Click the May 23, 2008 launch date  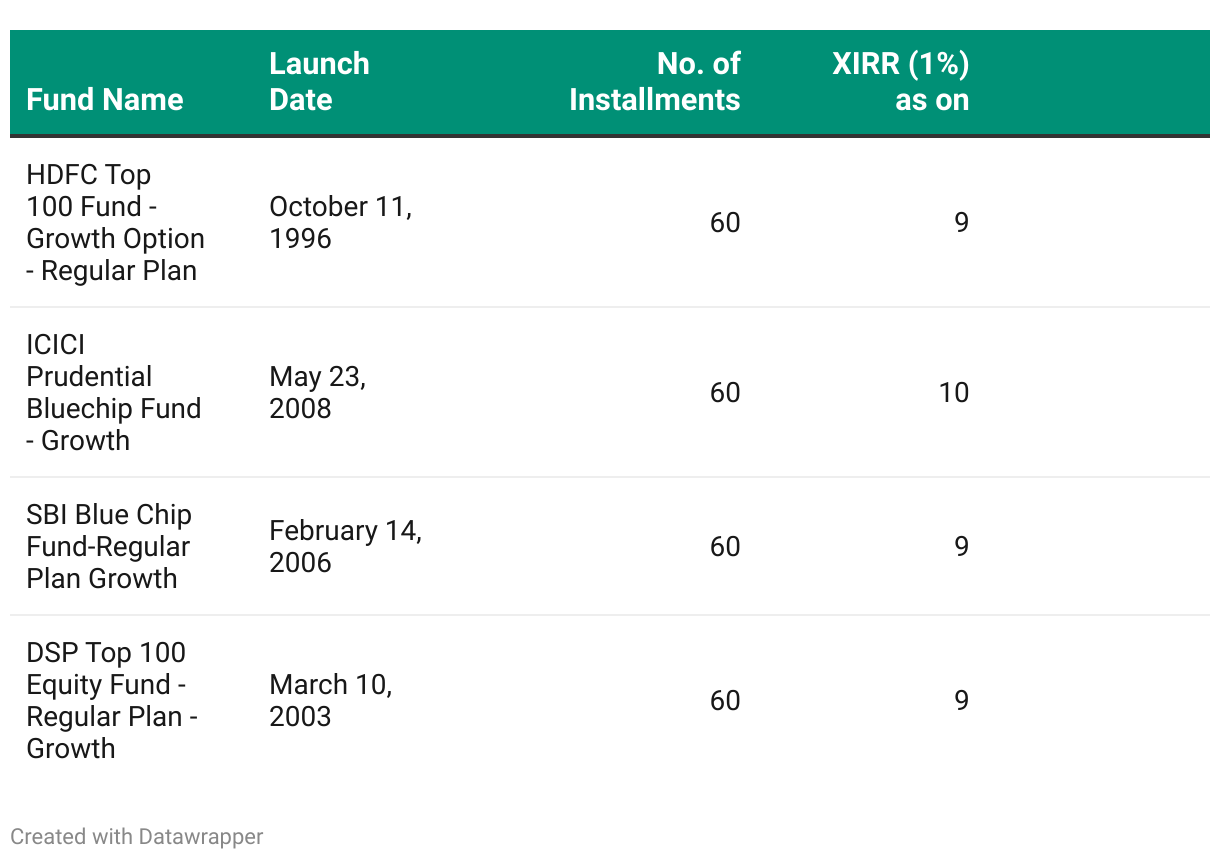tap(317, 392)
